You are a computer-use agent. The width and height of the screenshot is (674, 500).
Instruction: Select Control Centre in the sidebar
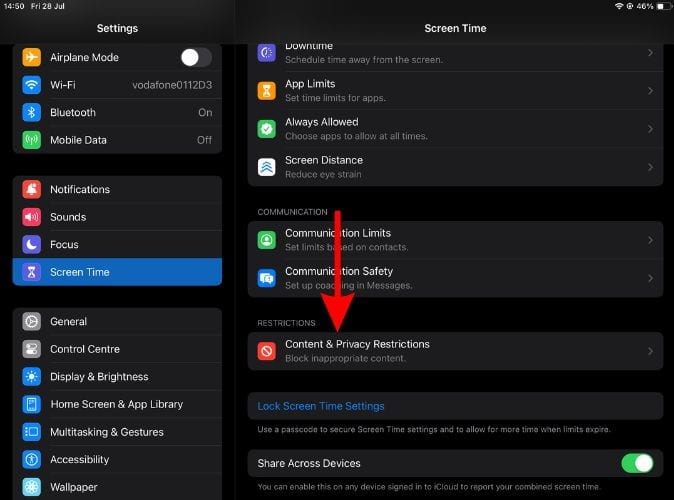tap(117, 349)
